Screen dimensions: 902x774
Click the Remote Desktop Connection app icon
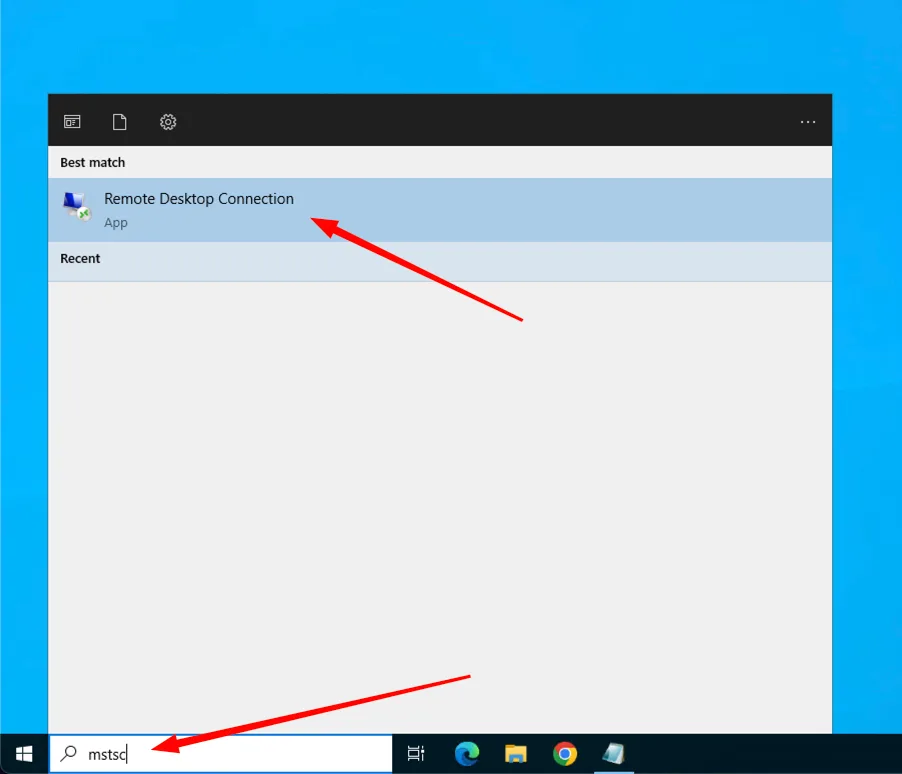[76, 207]
